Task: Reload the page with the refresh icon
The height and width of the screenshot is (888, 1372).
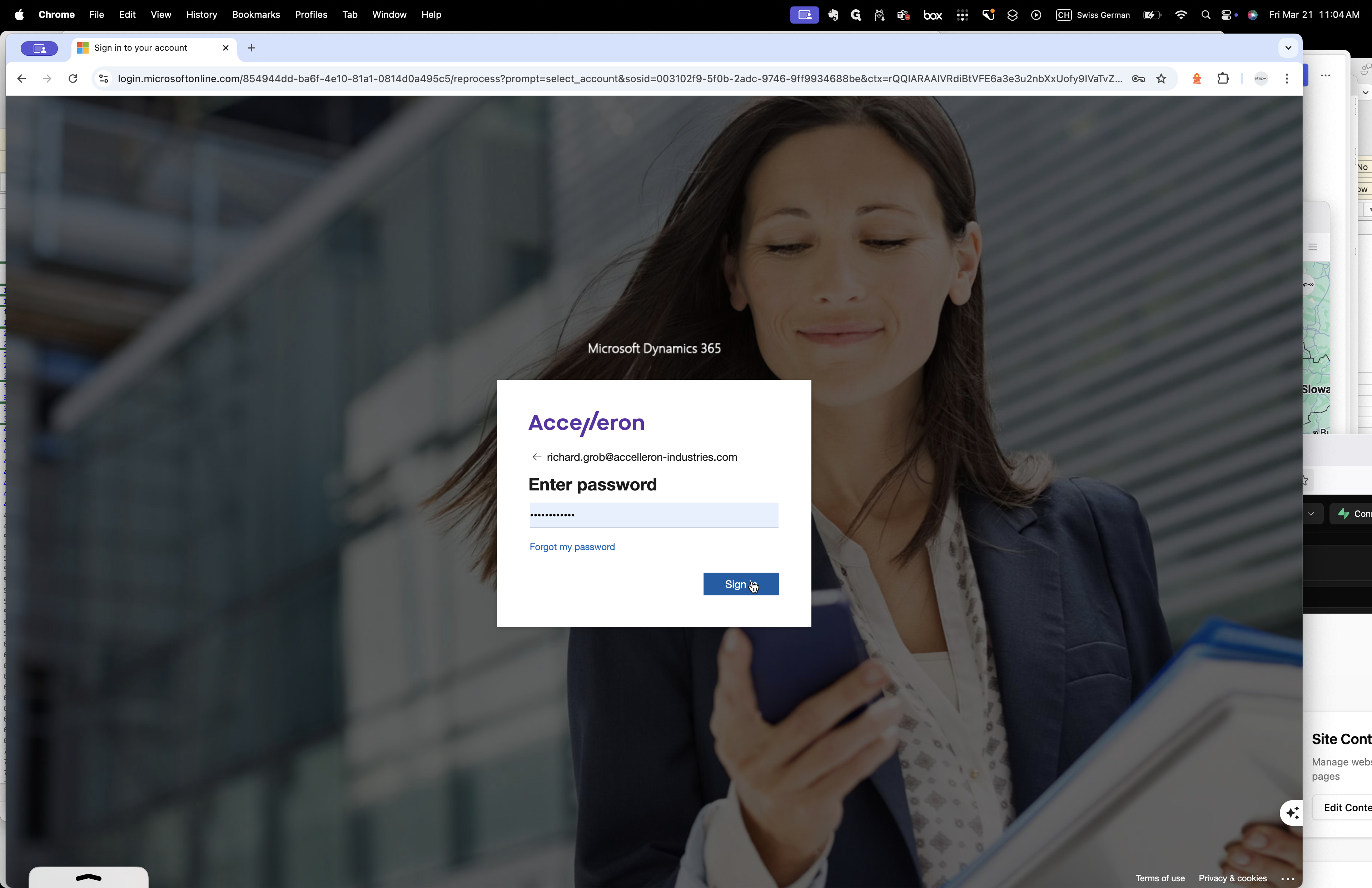Action: [x=73, y=78]
